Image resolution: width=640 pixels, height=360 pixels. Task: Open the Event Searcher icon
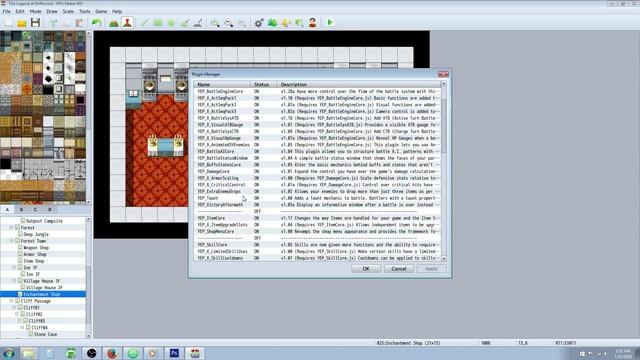tap(299, 23)
